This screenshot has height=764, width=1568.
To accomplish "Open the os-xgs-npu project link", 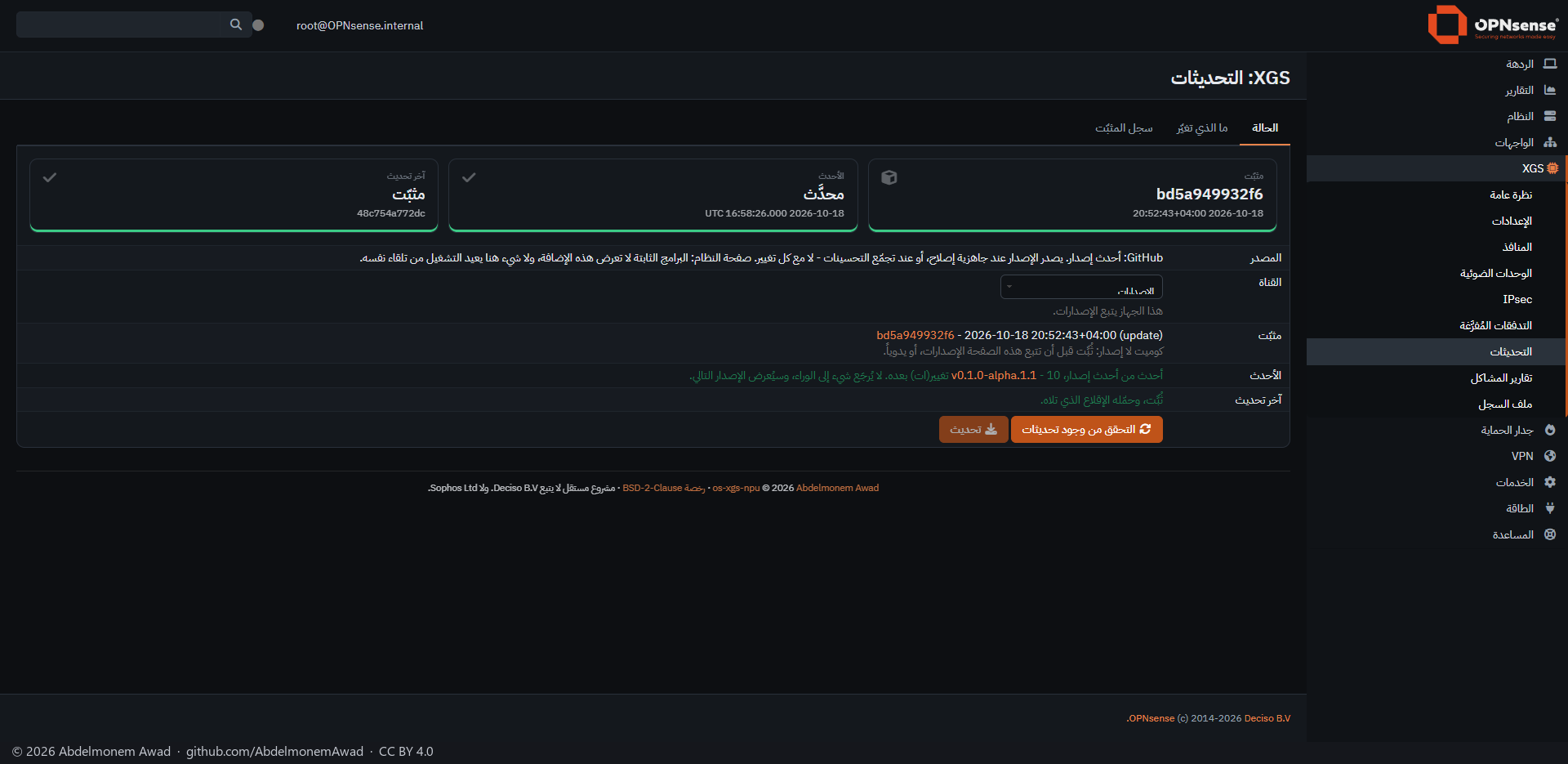I will tap(736, 488).
